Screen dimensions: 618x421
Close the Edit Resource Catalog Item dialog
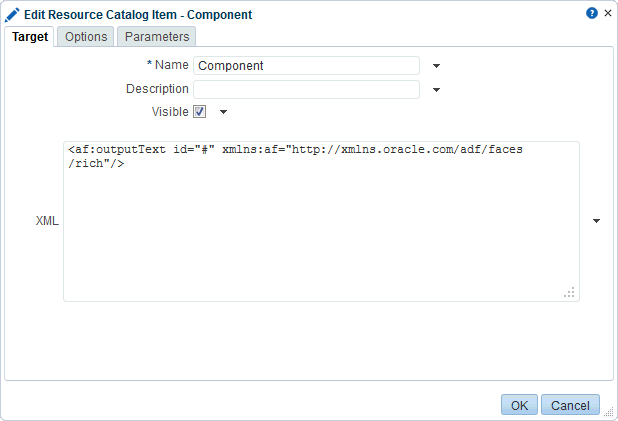pos(608,13)
